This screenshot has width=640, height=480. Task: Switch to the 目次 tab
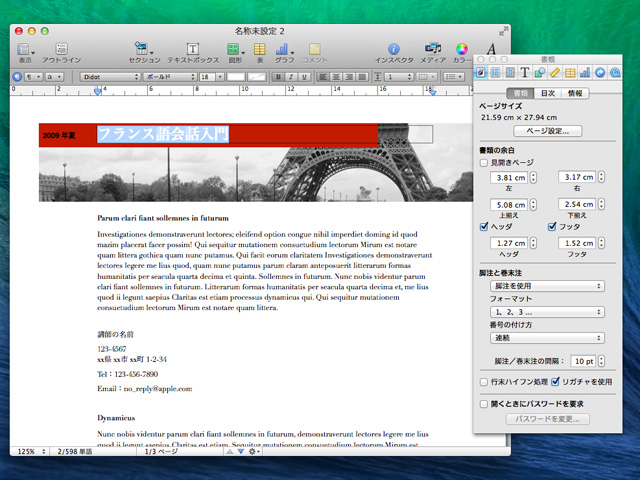pyautogui.click(x=547, y=93)
